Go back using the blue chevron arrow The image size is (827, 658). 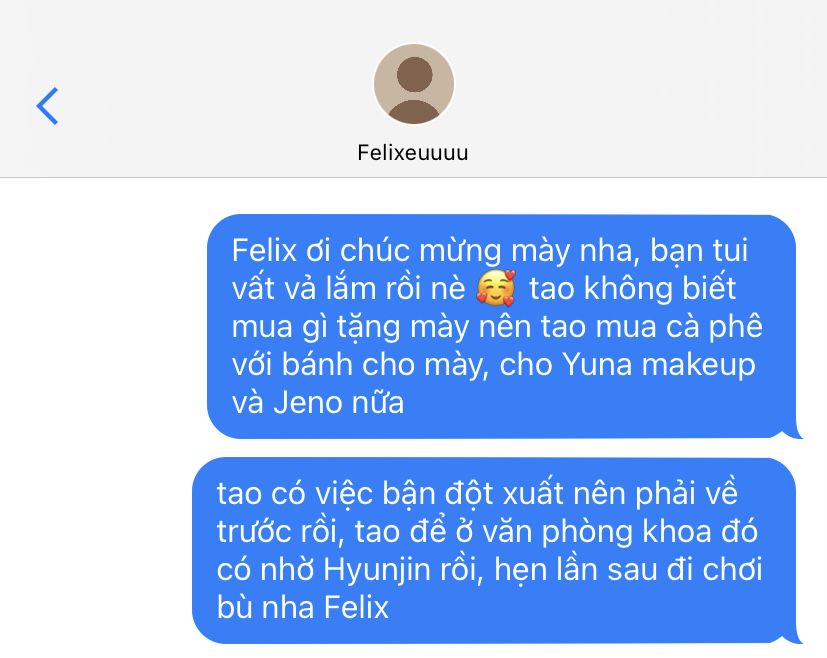(x=47, y=106)
